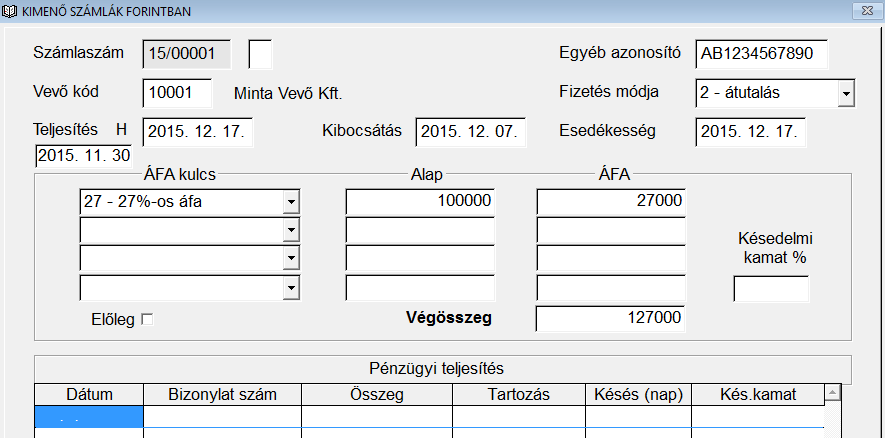Screen dimensions: 885x438
Task: Click the third row ÁFA field
Action: [x=611, y=259]
